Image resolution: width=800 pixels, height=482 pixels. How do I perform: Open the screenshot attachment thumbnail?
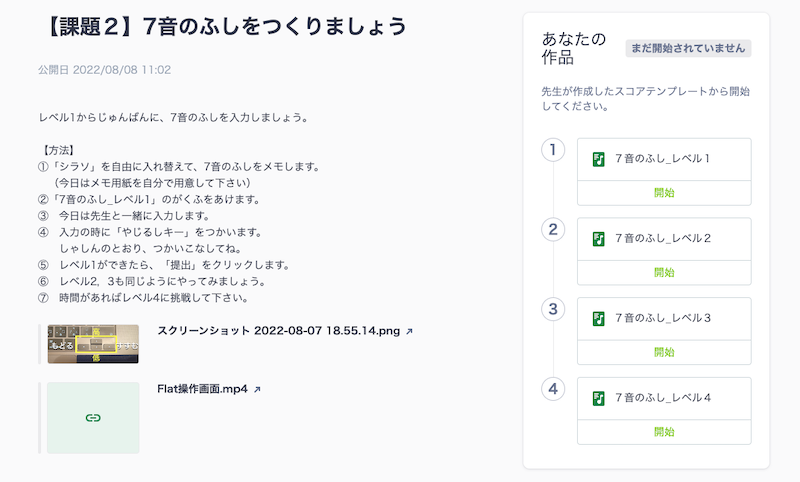coord(93,343)
